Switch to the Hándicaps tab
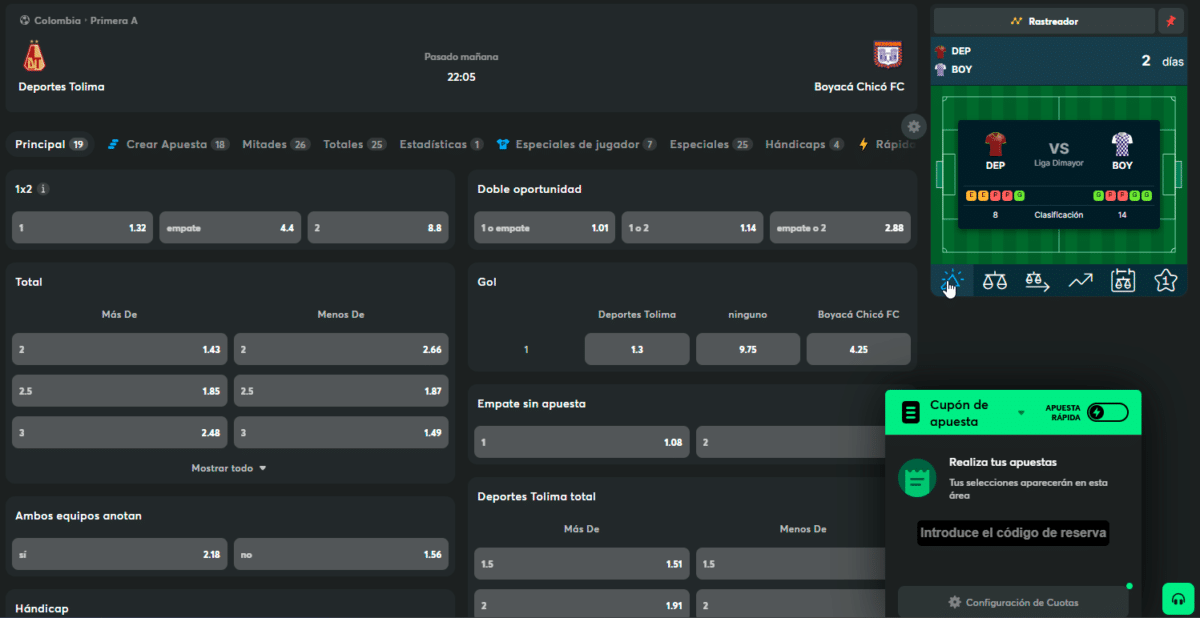The height and width of the screenshot is (618, 1200). click(x=805, y=144)
